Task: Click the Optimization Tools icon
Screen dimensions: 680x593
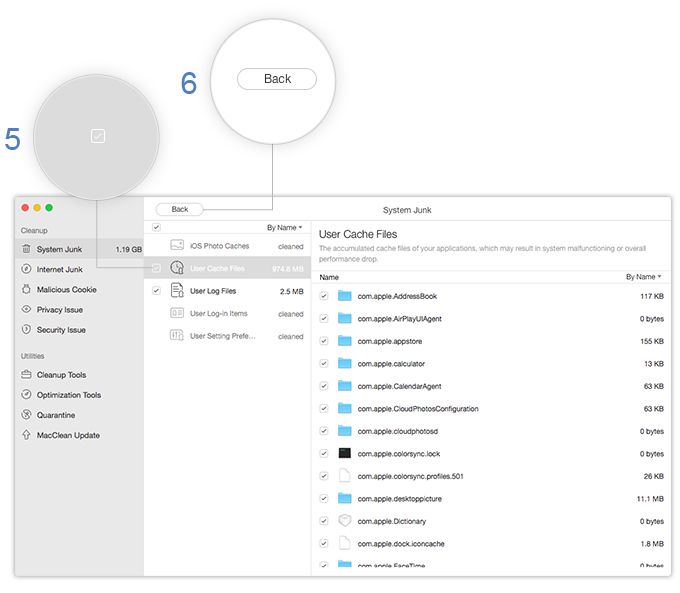Action: point(26,394)
